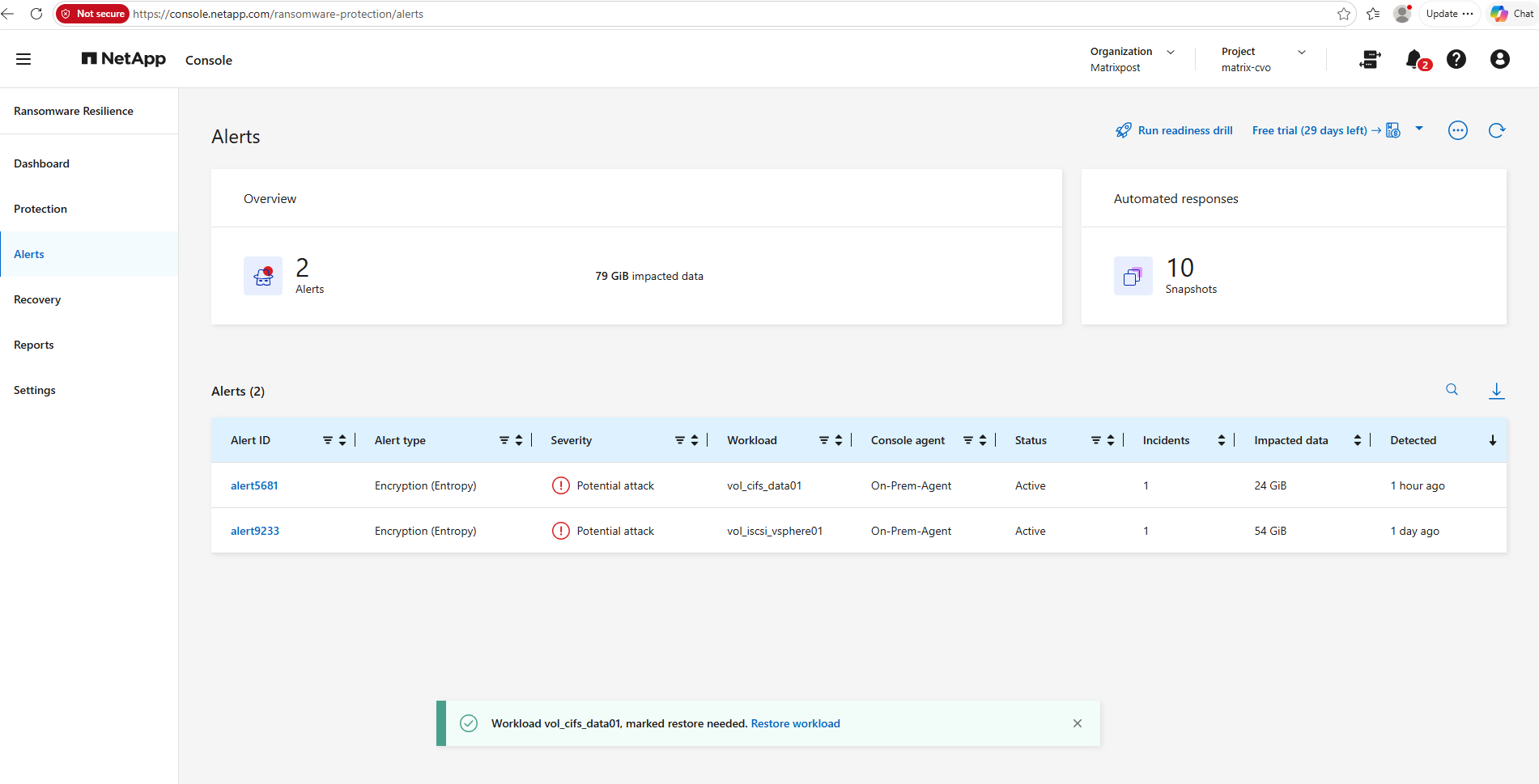Viewport: 1539px width, 784px height.
Task: Sort the table by Impacted data
Action: pos(1358,440)
